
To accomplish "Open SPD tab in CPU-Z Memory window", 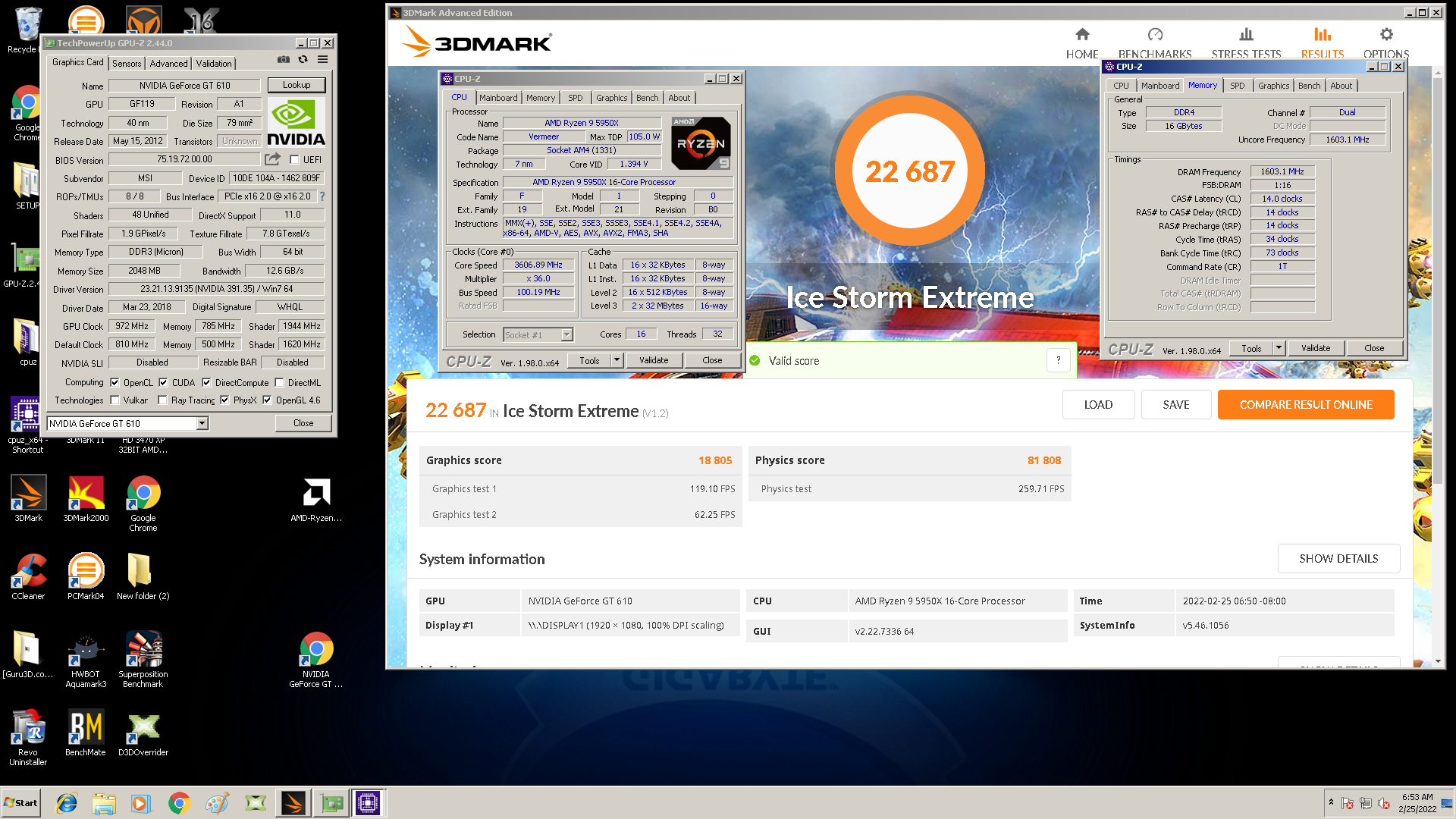I will 1237,86.
